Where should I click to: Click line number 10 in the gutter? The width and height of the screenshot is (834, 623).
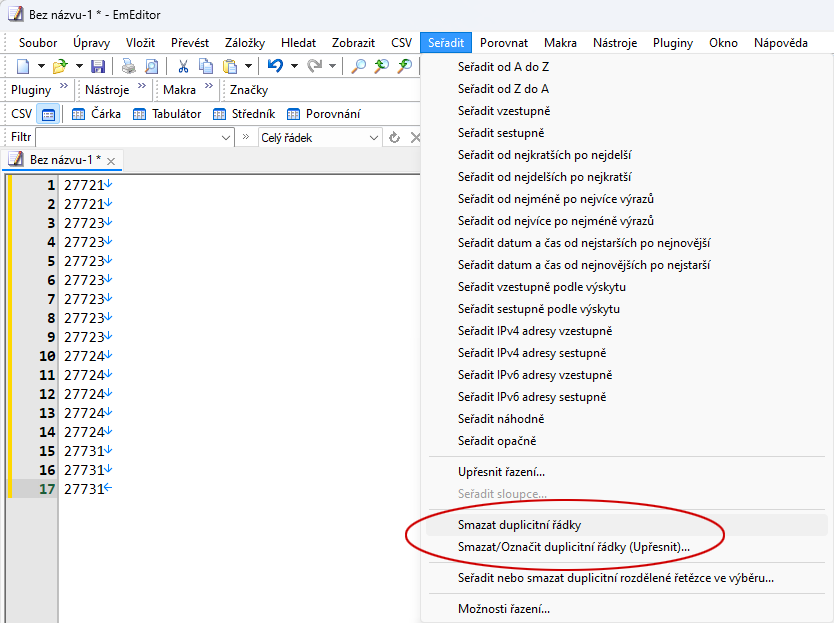click(47, 356)
